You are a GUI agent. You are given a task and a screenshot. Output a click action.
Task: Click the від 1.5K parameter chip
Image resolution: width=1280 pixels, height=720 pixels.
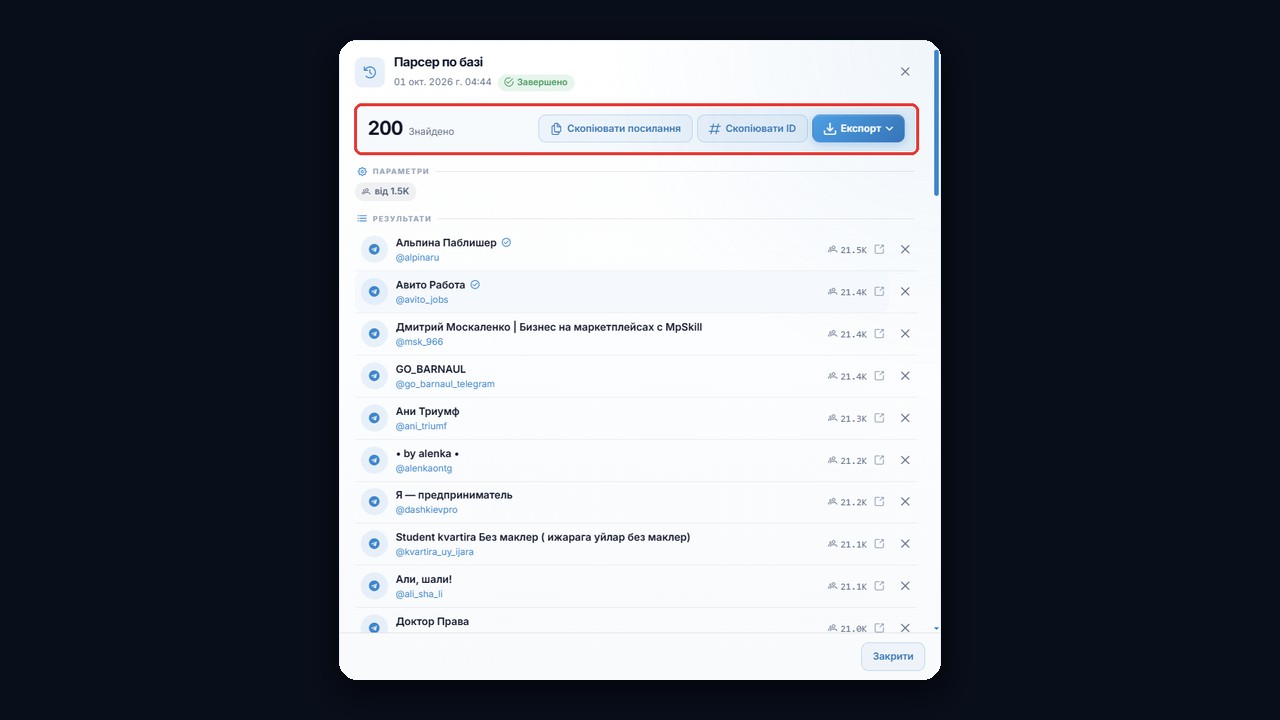pyautogui.click(x=386, y=191)
